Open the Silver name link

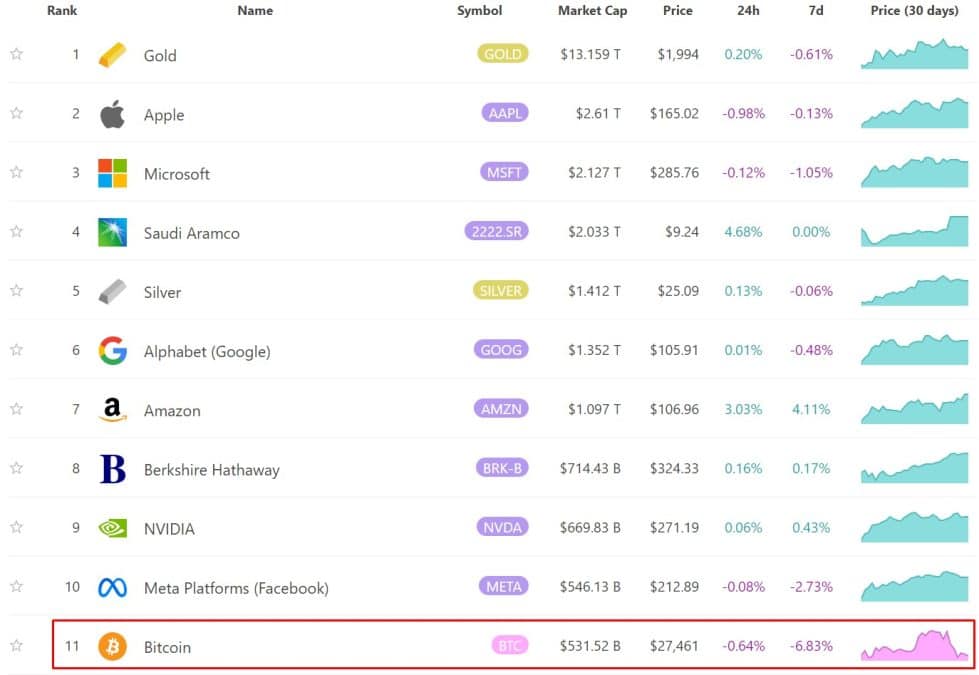coord(162,292)
